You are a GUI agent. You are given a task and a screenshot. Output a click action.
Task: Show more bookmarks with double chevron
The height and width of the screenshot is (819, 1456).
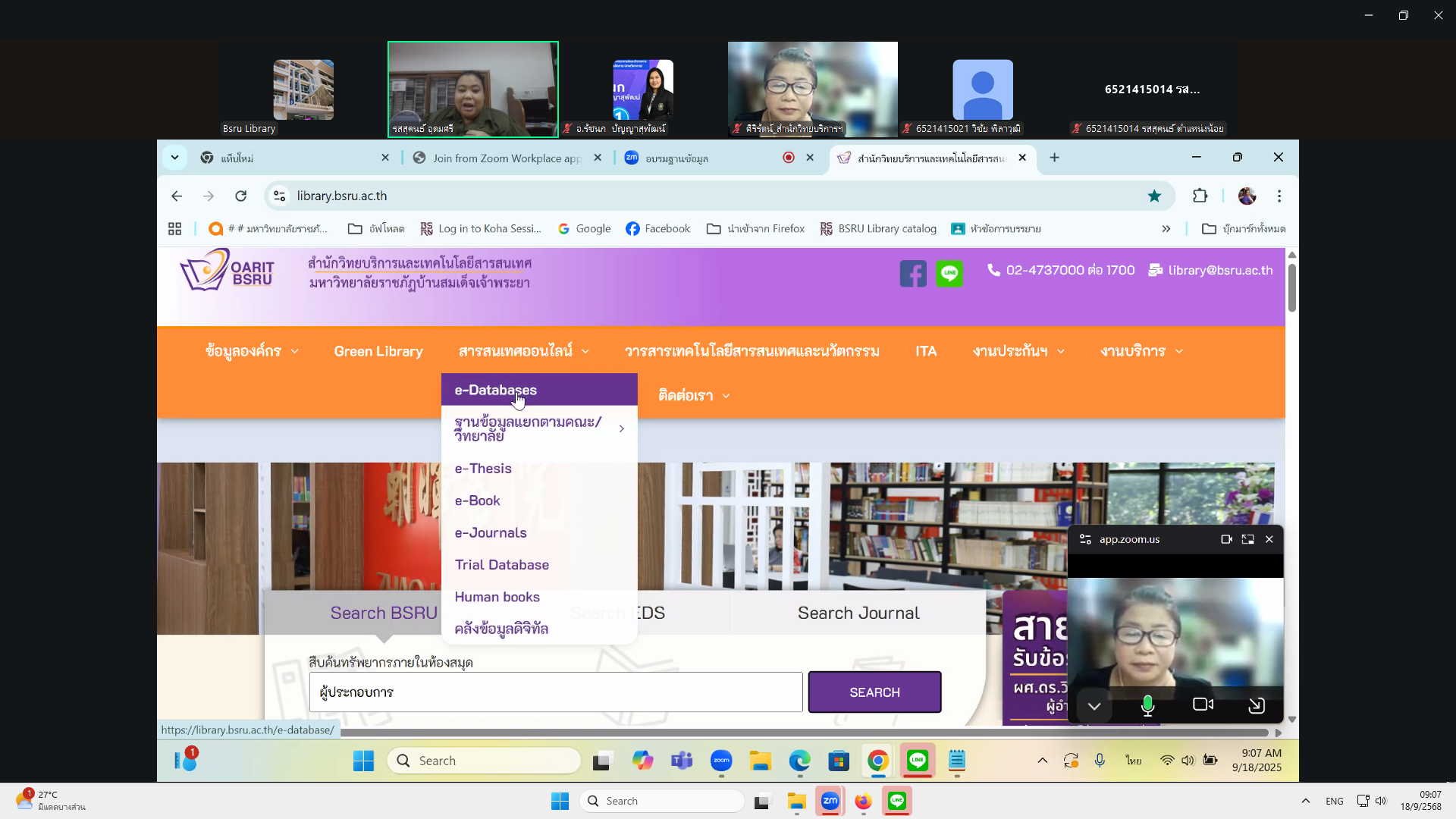point(1166,229)
